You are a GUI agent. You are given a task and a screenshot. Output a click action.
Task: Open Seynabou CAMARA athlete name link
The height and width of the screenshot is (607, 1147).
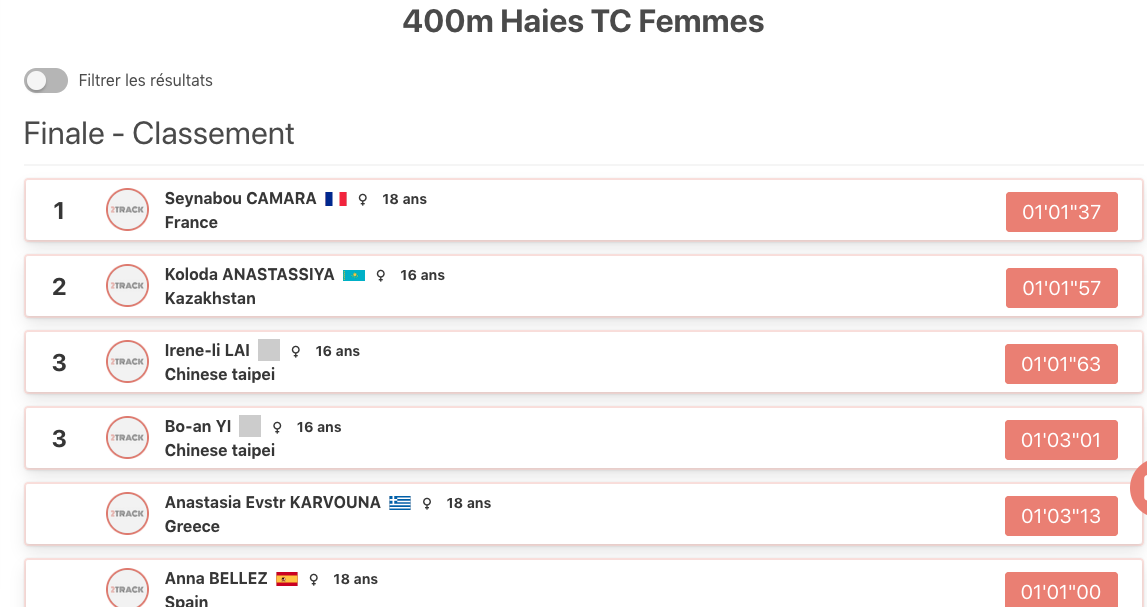241,199
